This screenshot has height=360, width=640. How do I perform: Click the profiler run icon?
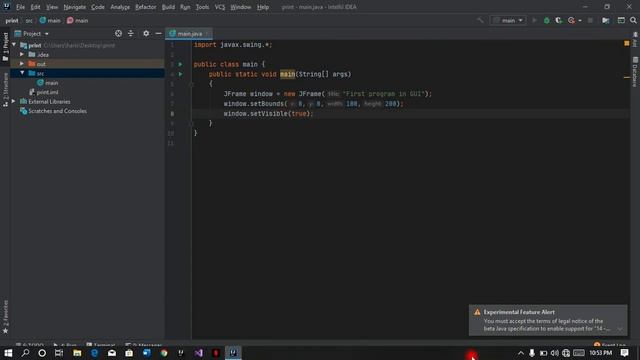(x=571, y=20)
